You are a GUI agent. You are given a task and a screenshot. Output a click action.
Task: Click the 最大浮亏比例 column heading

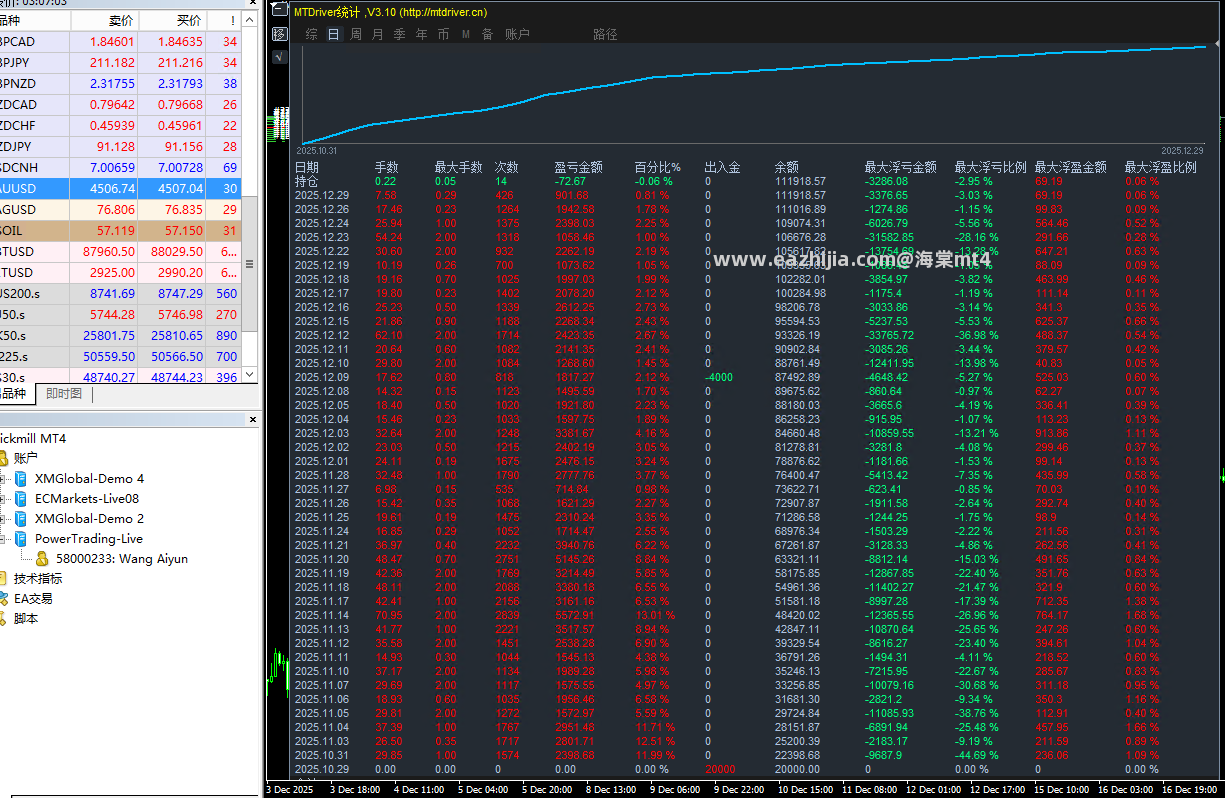990,167
